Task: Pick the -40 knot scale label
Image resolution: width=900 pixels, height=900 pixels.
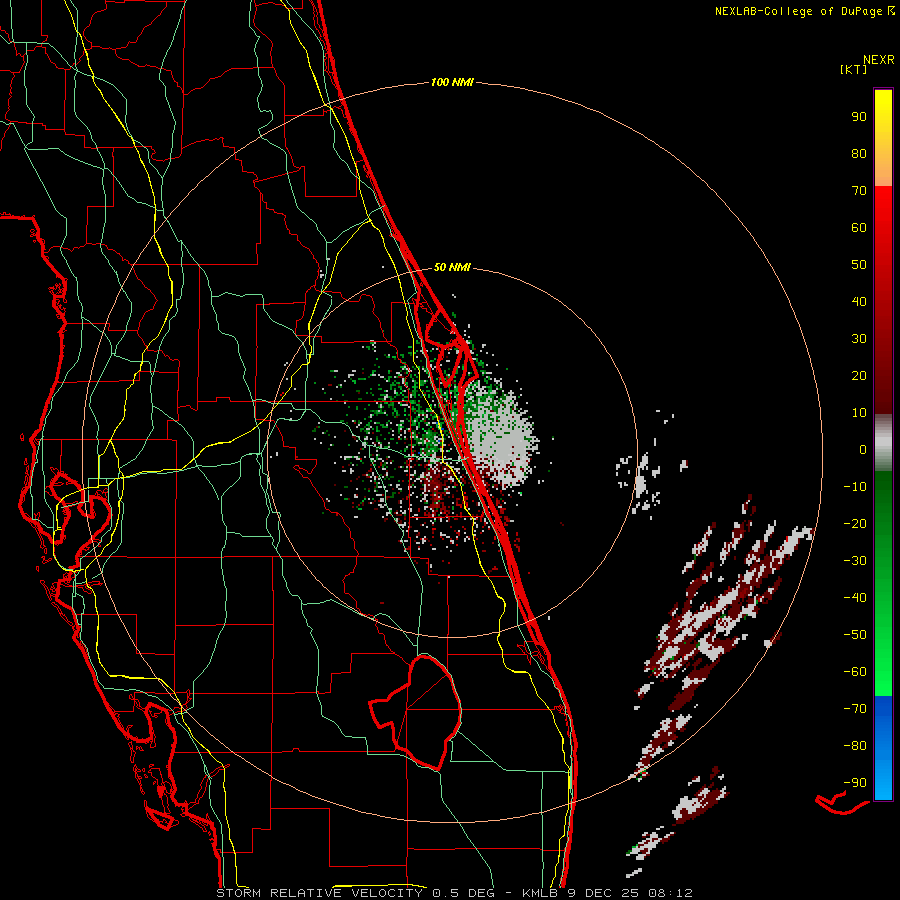Action: click(x=855, y=598)
